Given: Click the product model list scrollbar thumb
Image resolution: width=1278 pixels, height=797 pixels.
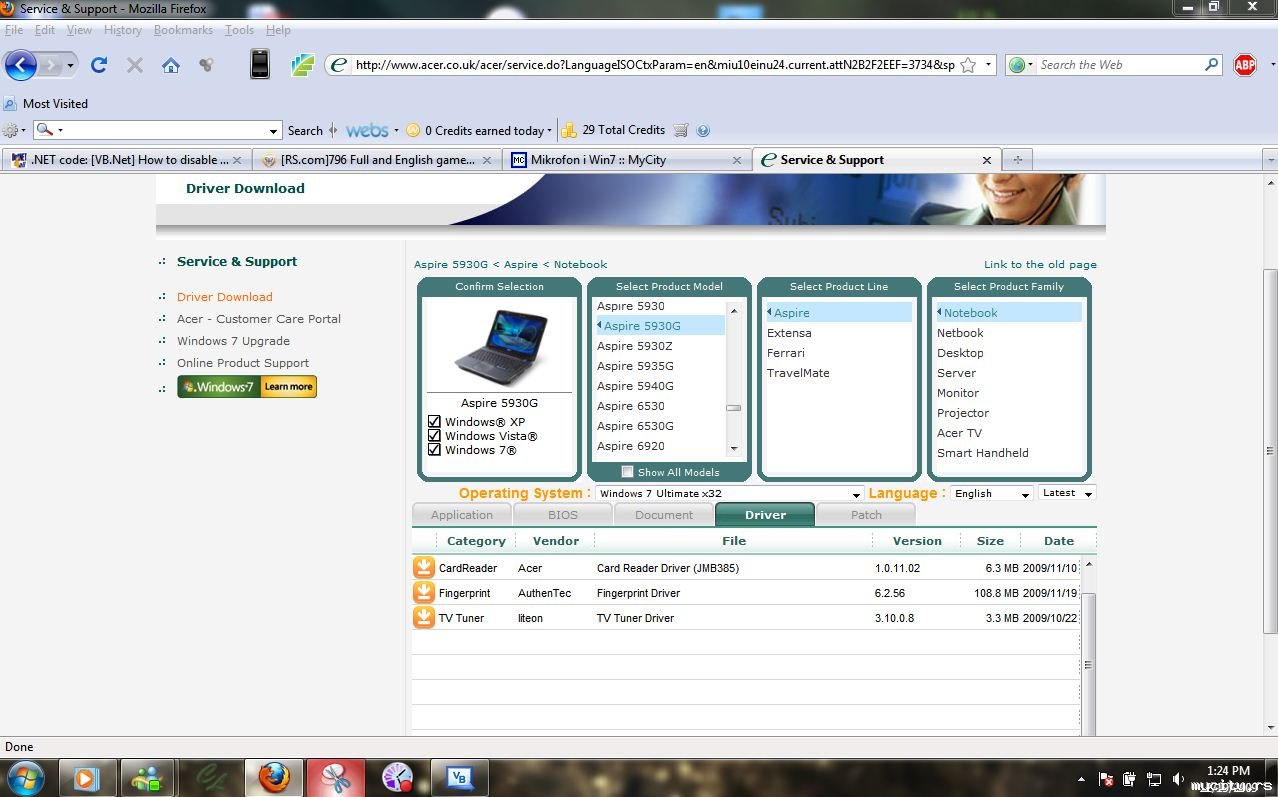Looking at the screenshot, I should [x=734, y=408].
